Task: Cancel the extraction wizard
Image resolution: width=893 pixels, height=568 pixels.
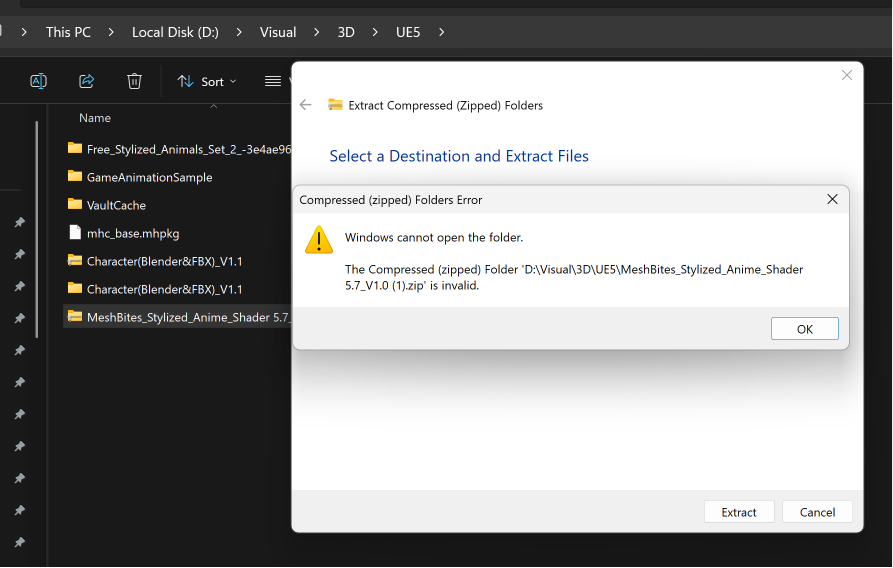Action: 817,512
